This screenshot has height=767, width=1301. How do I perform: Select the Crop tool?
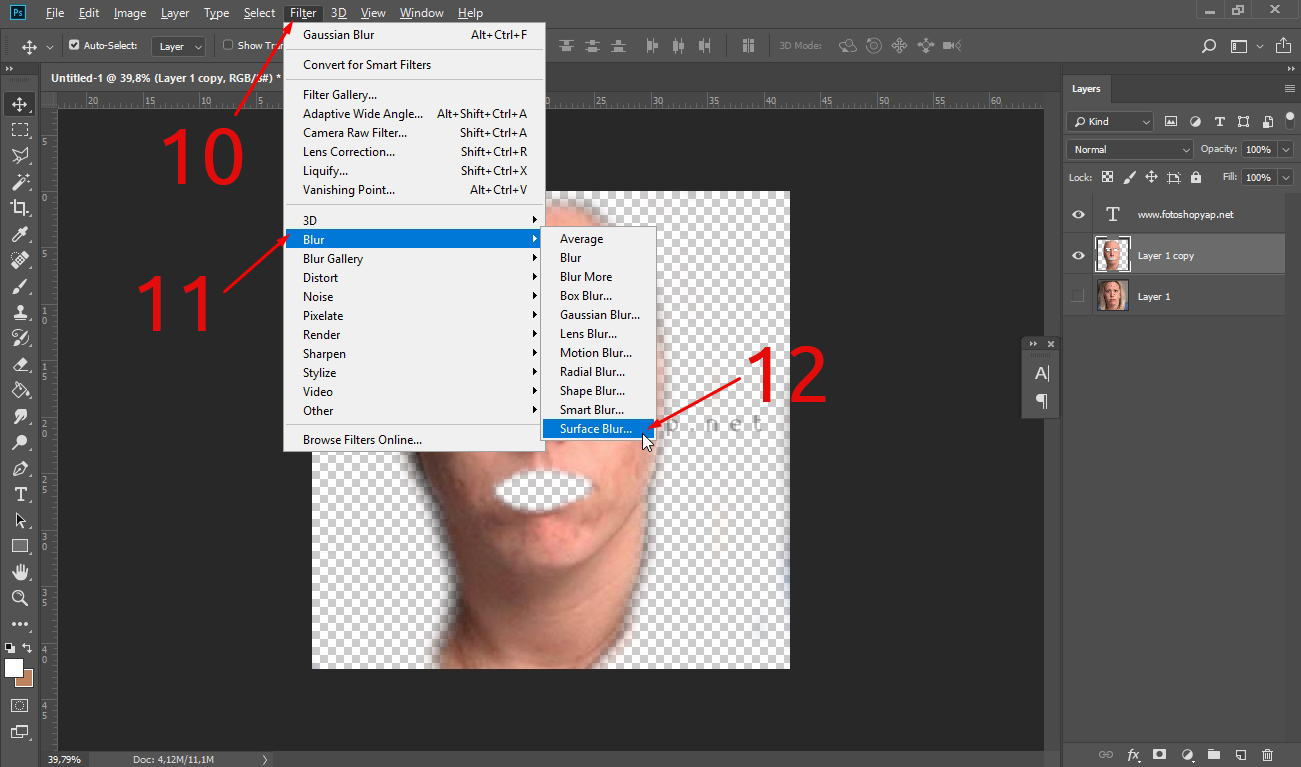tap(19, 208)
